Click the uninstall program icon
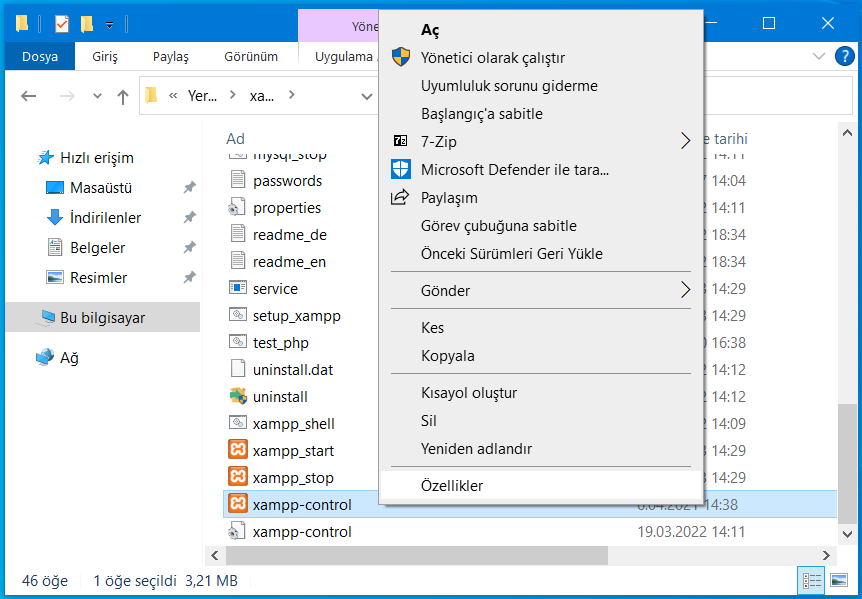 237,396
